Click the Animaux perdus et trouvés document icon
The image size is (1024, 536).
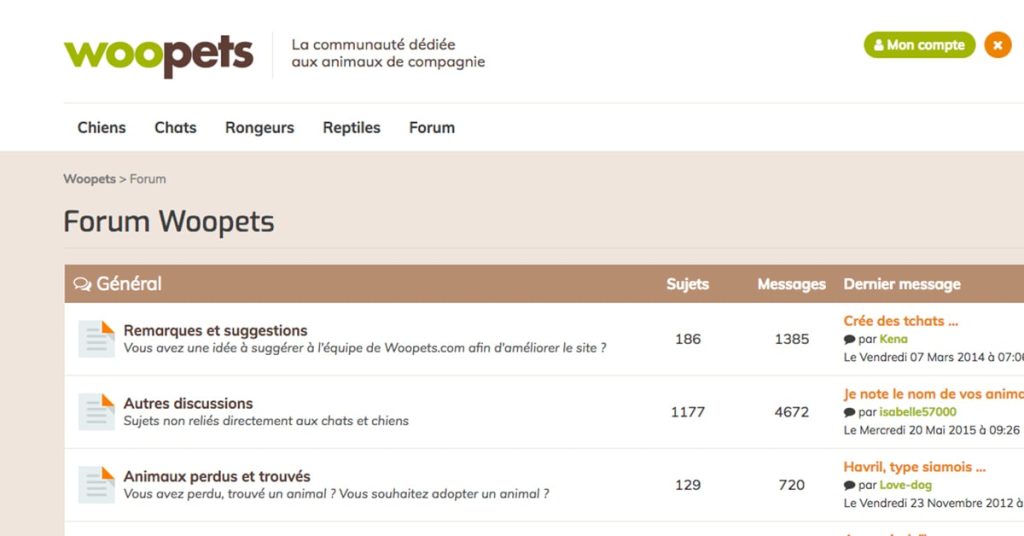[97, 485]
